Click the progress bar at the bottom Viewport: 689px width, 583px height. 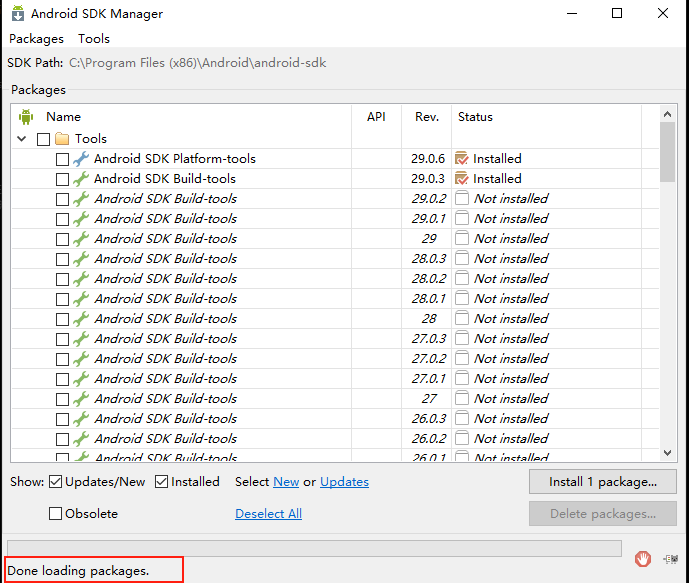point(314,548)
